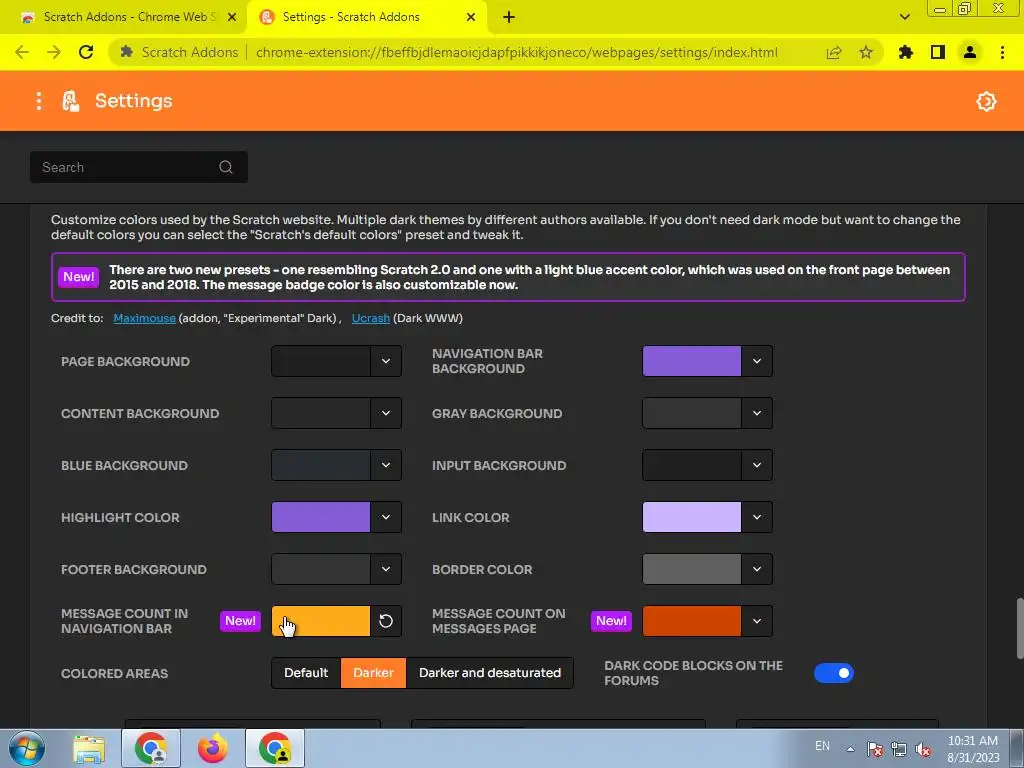
Task: Expand Input Background color dropdown
Action: tap(757, 465)
